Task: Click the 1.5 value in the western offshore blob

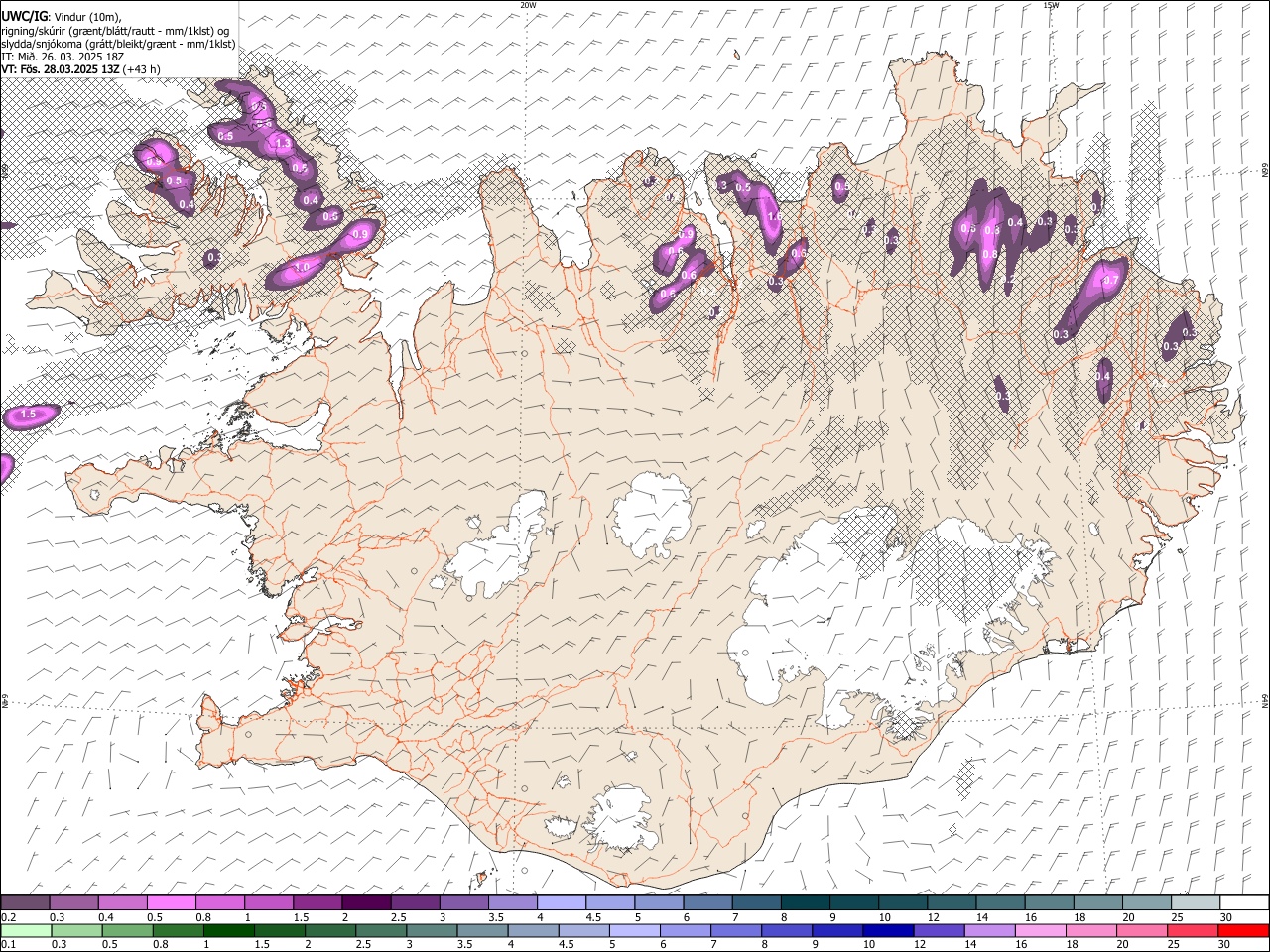Action: tap(28, 414)
